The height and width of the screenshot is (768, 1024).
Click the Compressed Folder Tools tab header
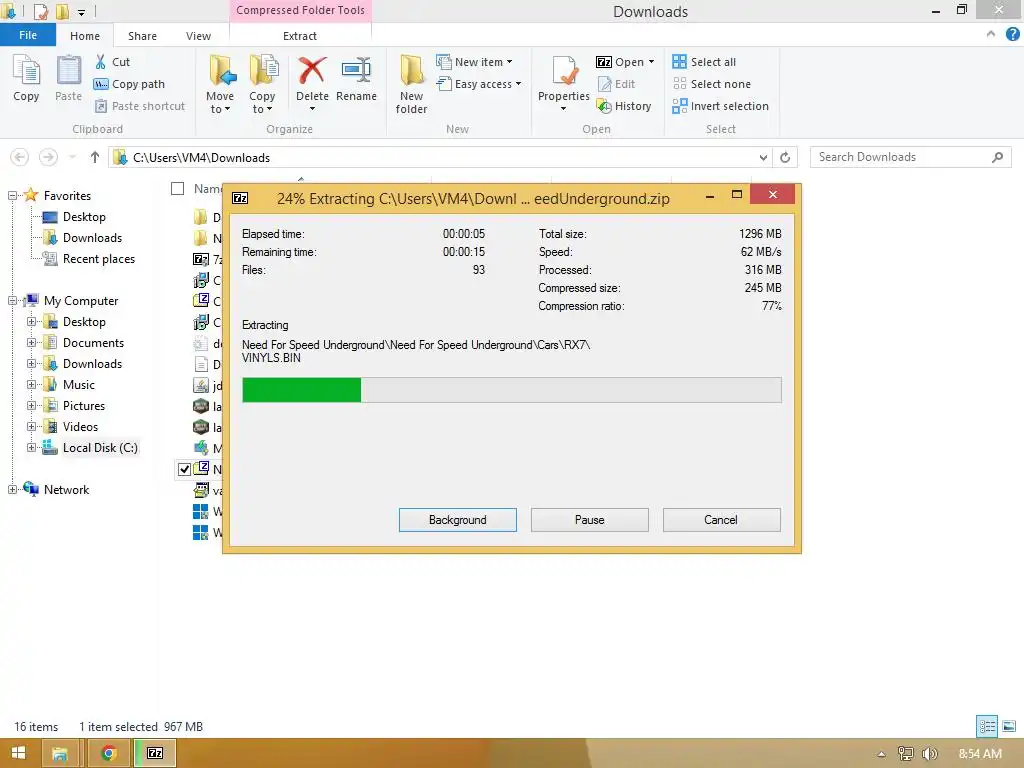[x=300, y=10]
